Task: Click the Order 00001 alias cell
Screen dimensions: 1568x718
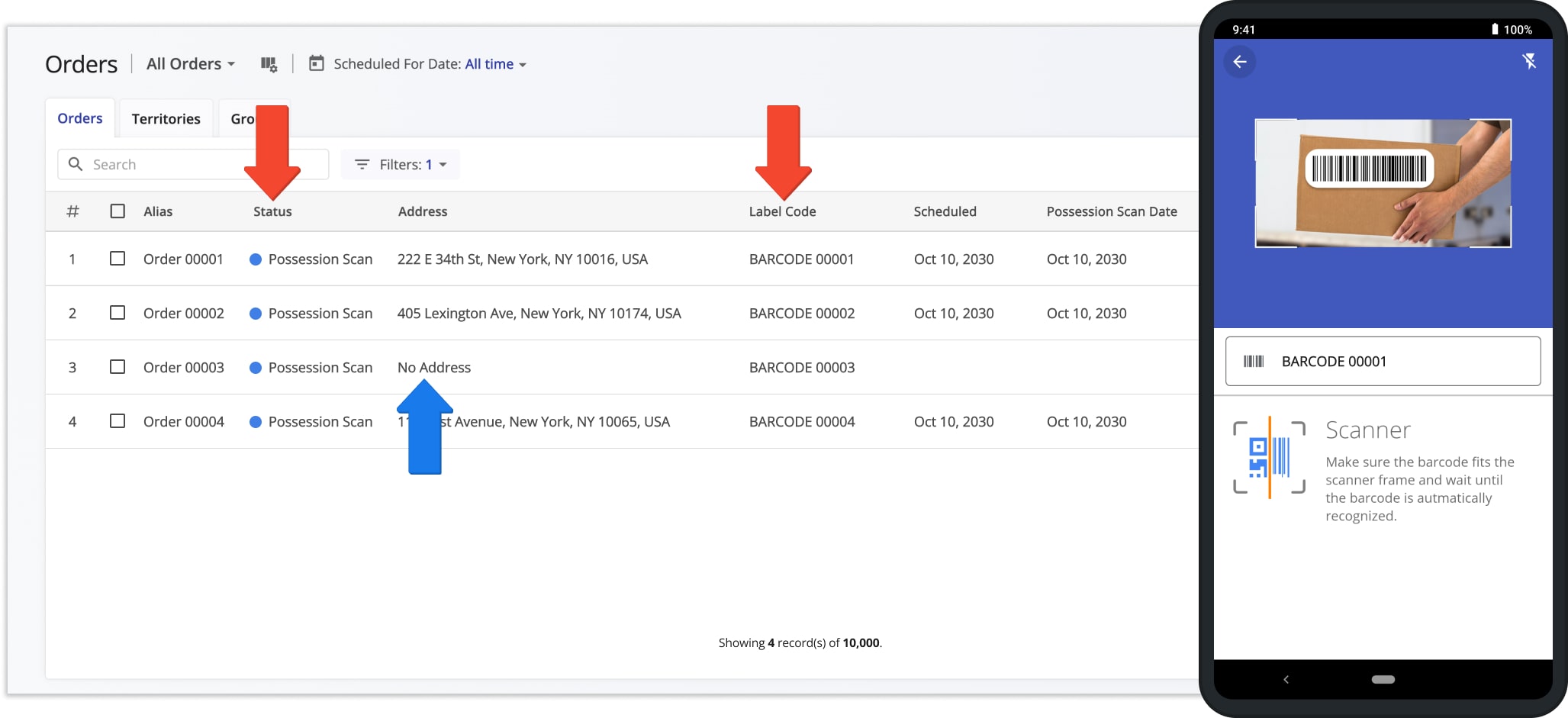Action: coord(183,259)
